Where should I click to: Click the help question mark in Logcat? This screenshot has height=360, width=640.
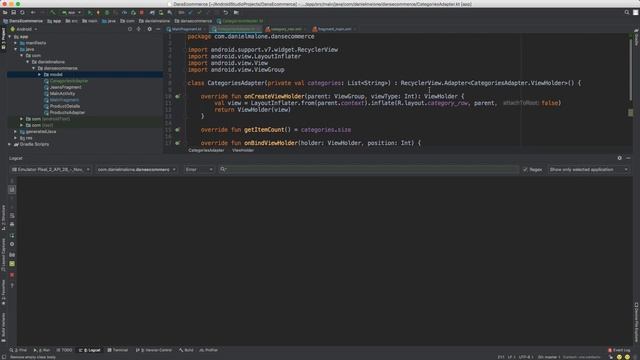click(x=12, y=286)
